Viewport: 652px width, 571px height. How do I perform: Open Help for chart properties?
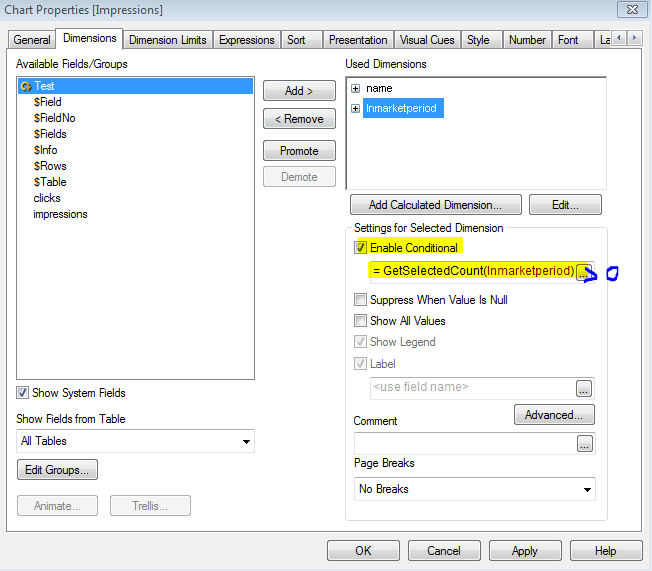606,551
